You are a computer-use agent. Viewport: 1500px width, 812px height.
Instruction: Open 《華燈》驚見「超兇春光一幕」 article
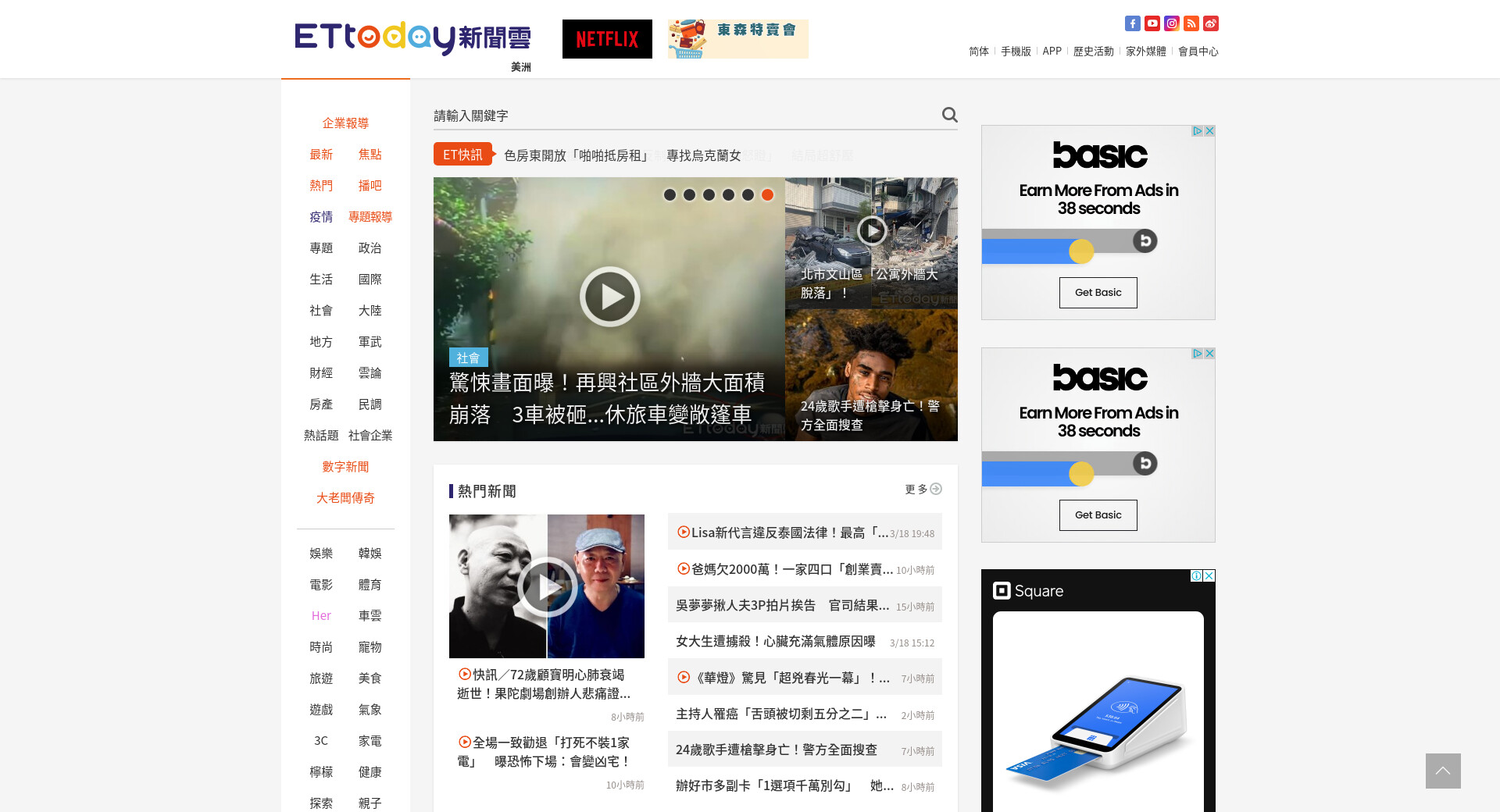(x=783, y=678)
